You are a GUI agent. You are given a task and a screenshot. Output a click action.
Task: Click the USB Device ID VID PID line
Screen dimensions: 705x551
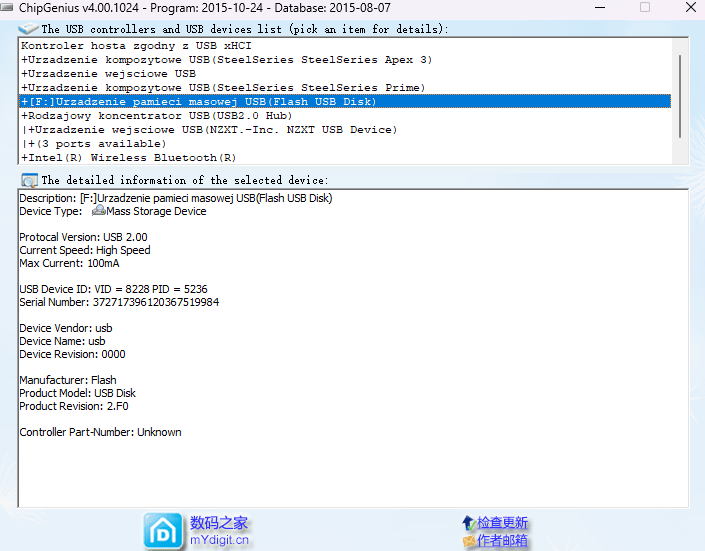[x=113, y=289]
